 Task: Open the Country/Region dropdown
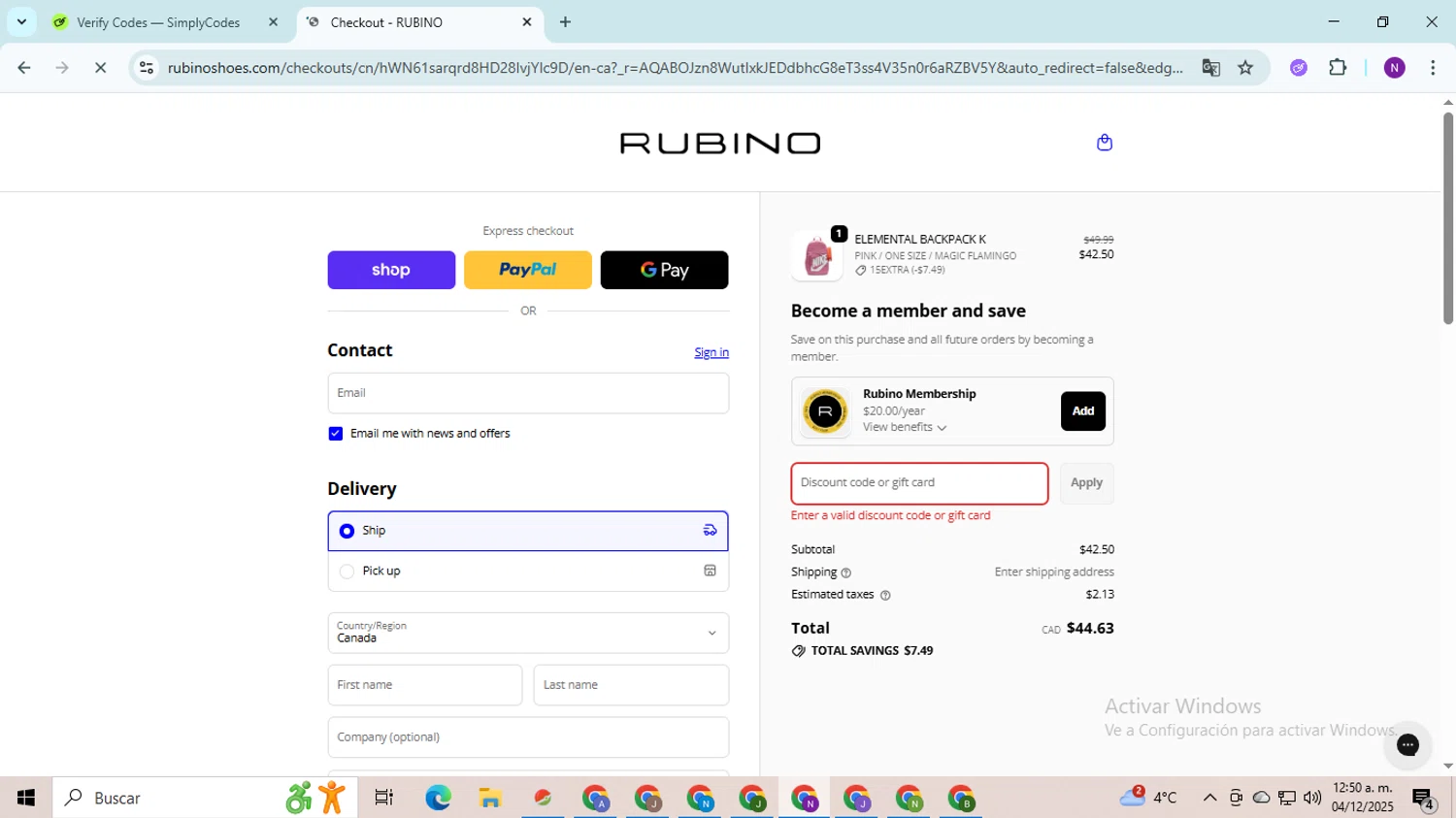(528, 633)
